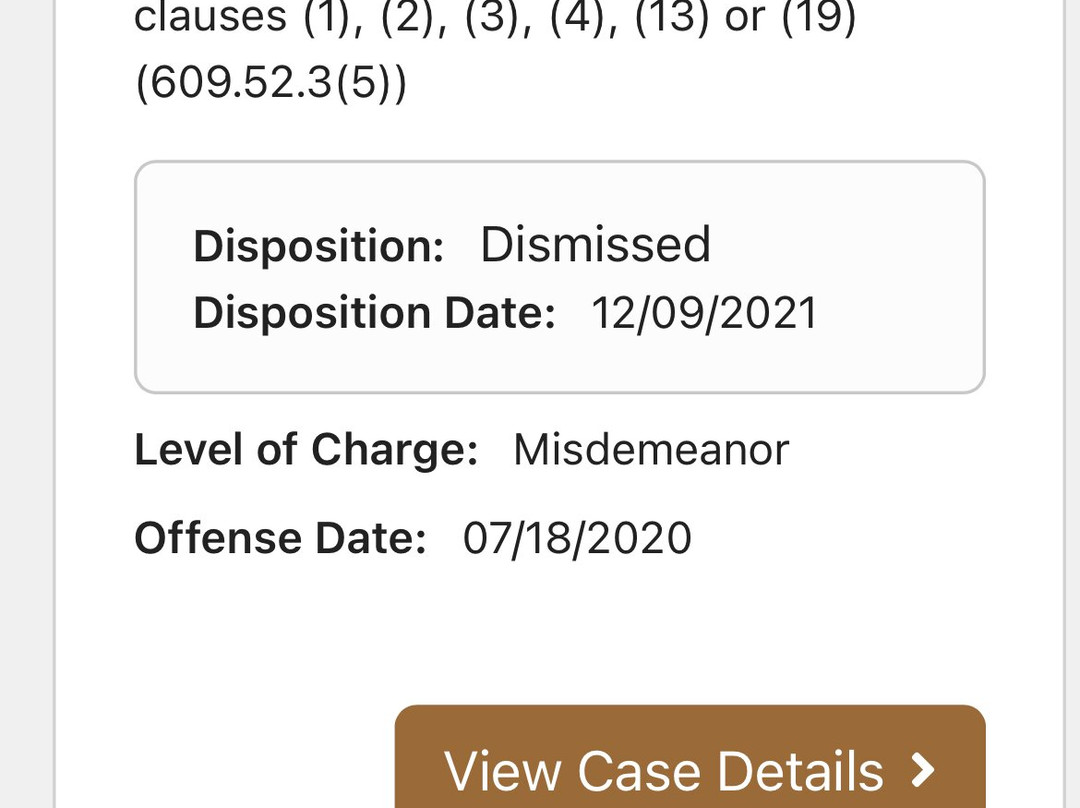Click the Dismissed disposition value

click(595, 245)
